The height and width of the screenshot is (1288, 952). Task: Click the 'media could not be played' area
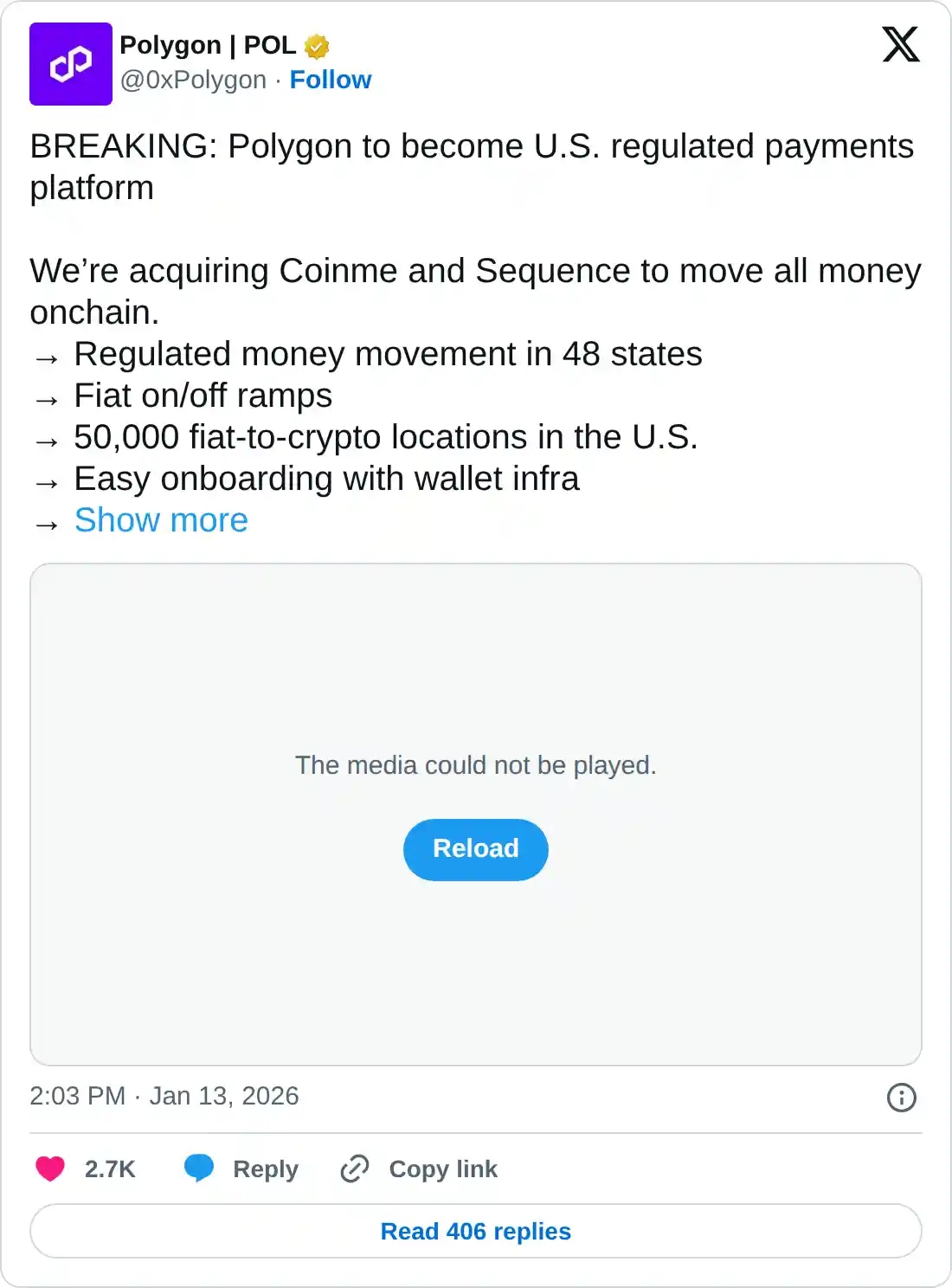(475, 764)
